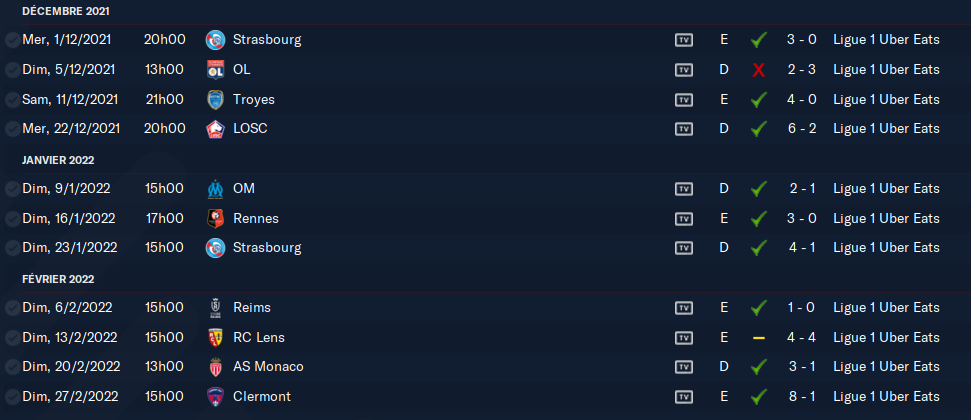Viewport: 971px width, 420px height.
Task: Open the AS Monaco team link
Action: 268,367
